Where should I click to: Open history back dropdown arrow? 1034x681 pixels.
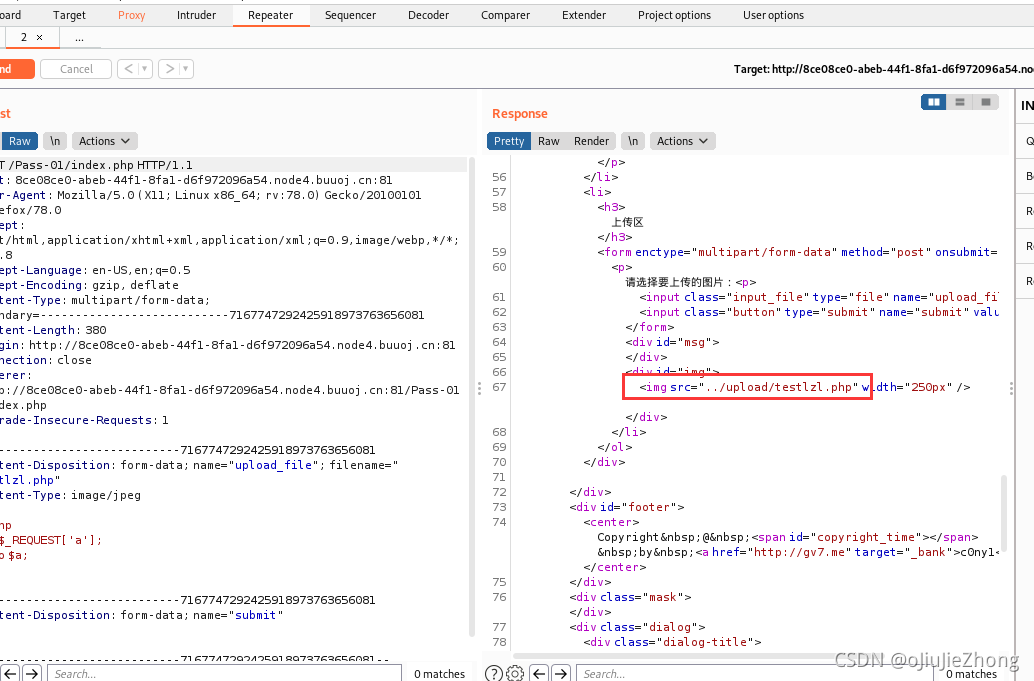(x=145, y=69)
